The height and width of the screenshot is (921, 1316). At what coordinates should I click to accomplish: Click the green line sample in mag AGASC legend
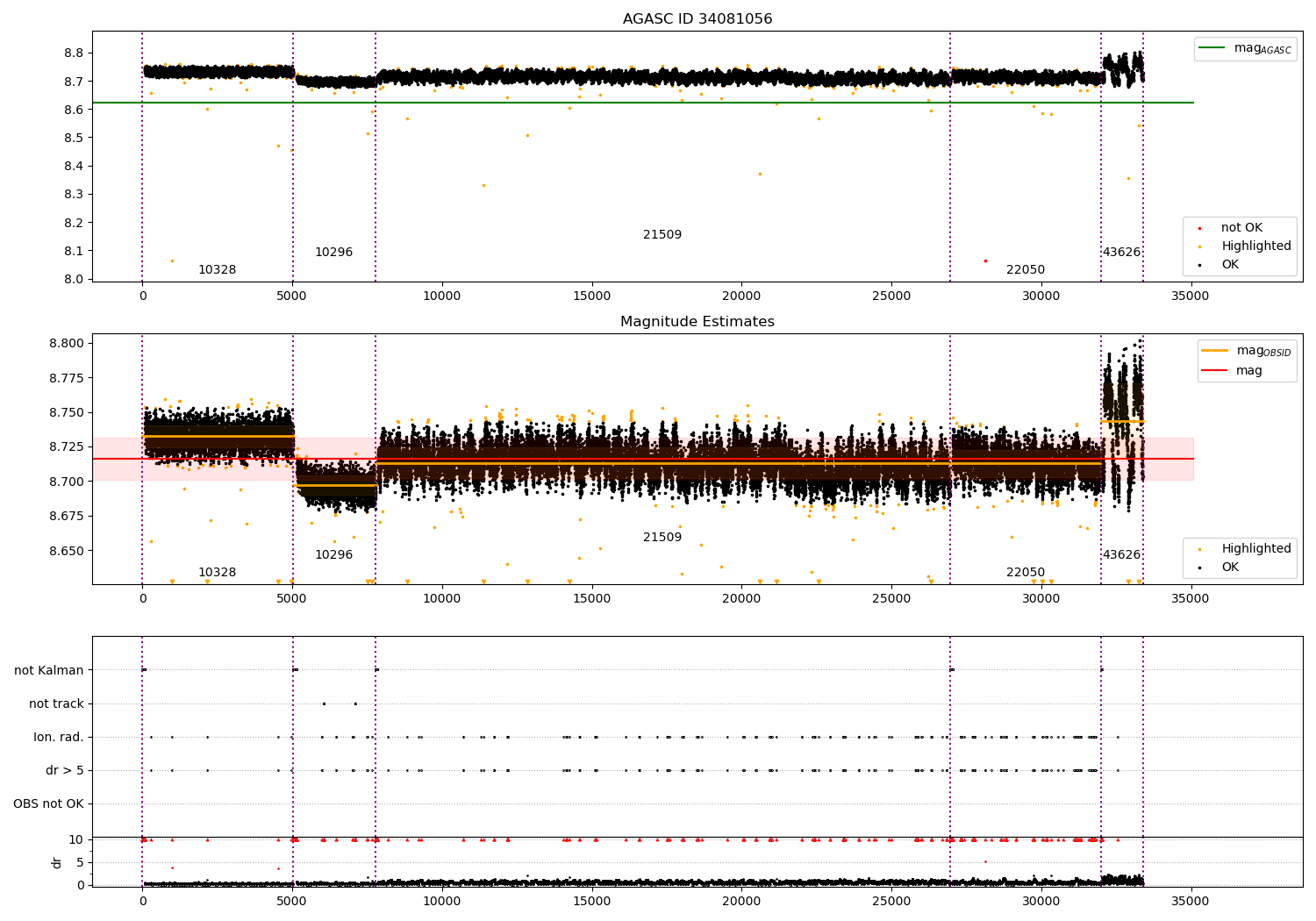pos(1212,48)
